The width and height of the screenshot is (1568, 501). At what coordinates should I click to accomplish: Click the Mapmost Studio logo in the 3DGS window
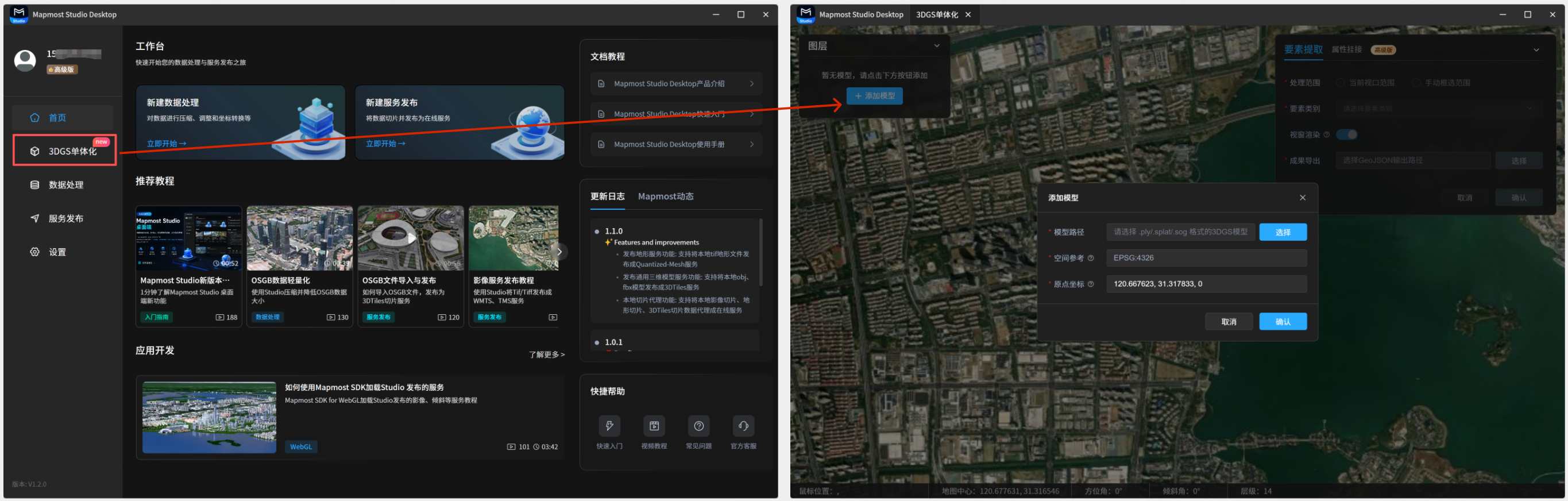click(x=805, y=14)
